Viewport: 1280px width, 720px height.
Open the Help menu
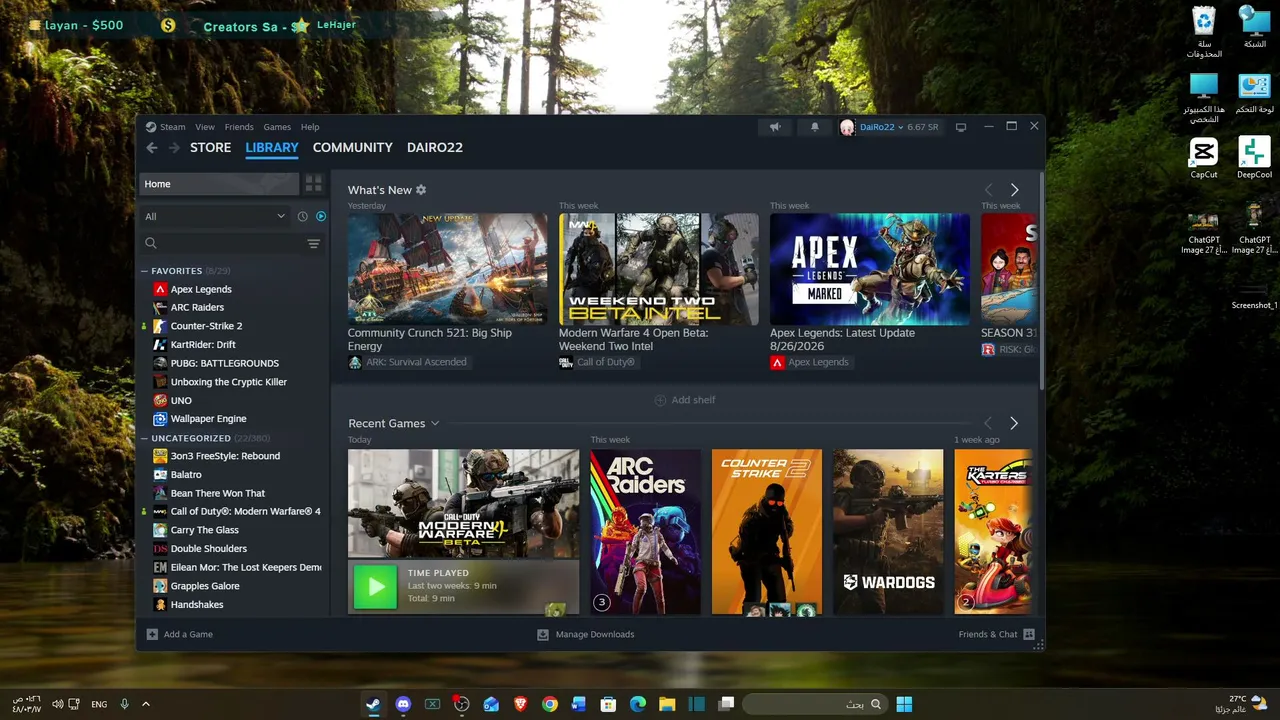(x=310, y=127)
